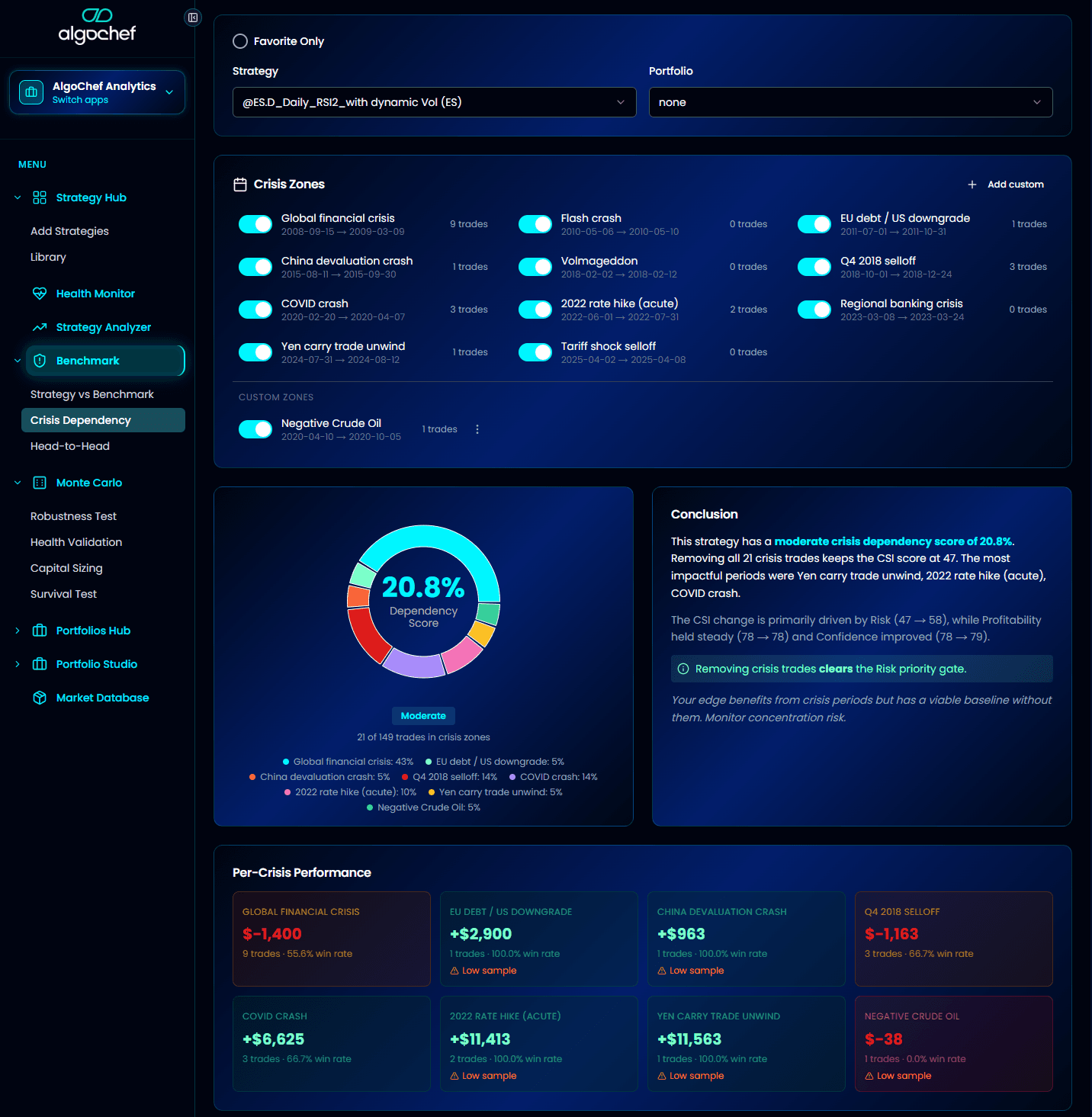Disable the Global financial crisis zone
This screenshot has height=1117, width=1092.
pos(255,223)
